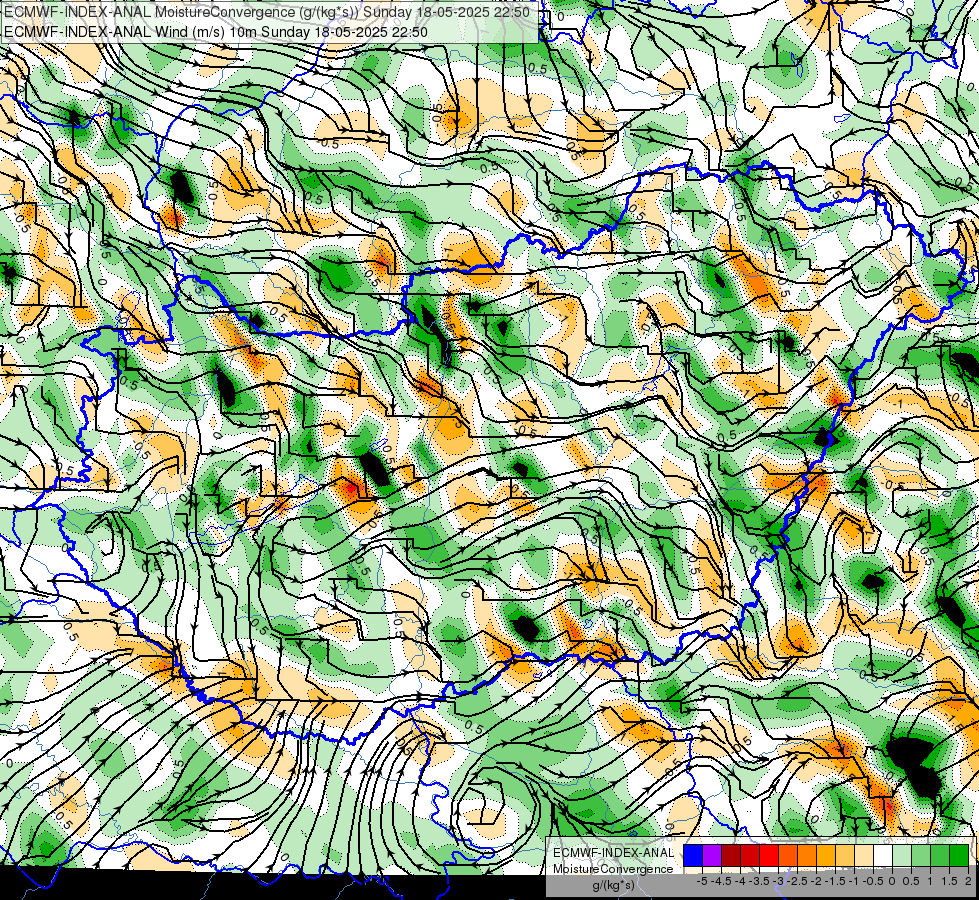979x900 pixels.
Task: Click the dark maroon legend swatch above -4.5
Action: tap(731, 856)
